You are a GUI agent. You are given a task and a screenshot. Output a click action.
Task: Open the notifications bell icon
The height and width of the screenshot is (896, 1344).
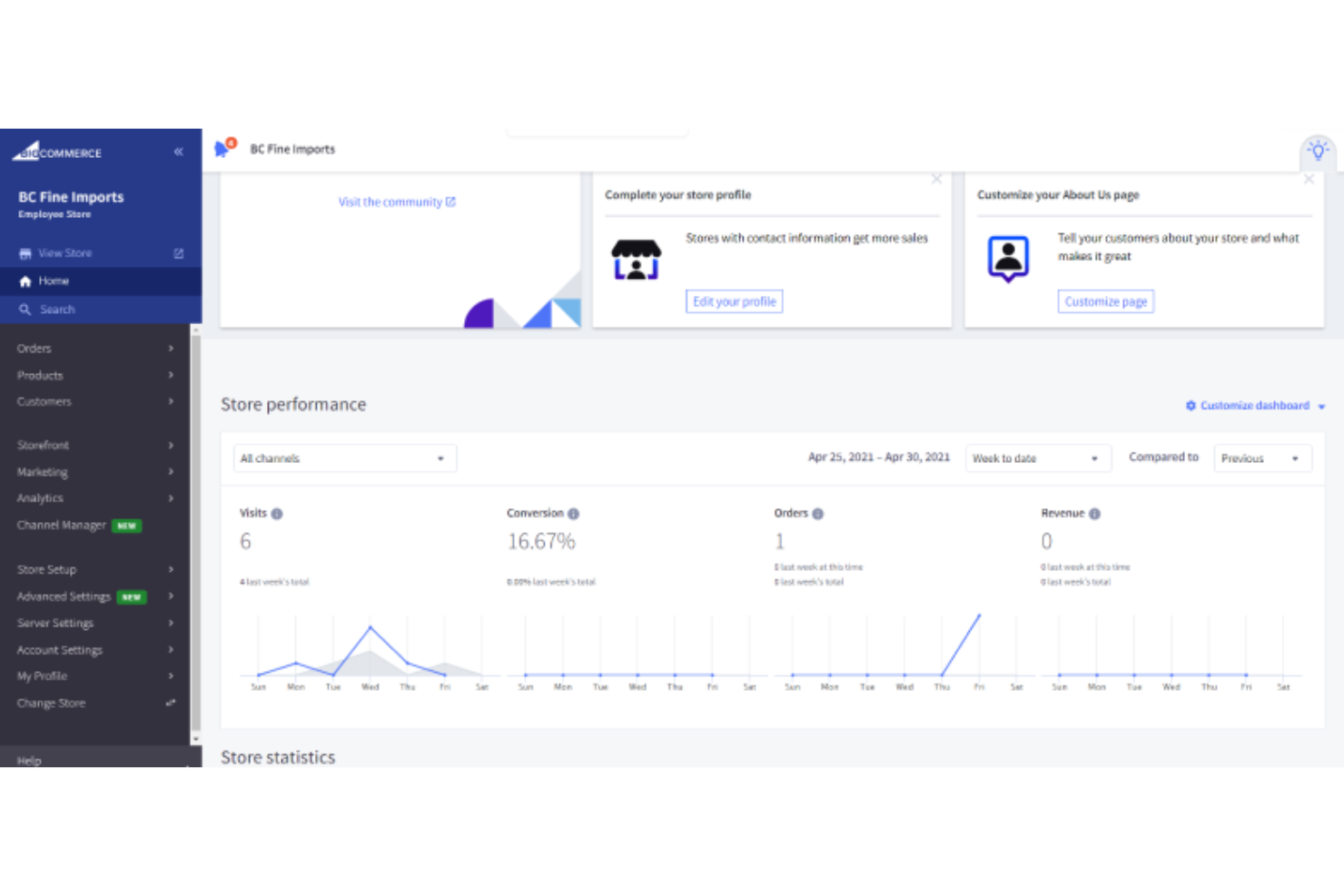pos(222,149)
